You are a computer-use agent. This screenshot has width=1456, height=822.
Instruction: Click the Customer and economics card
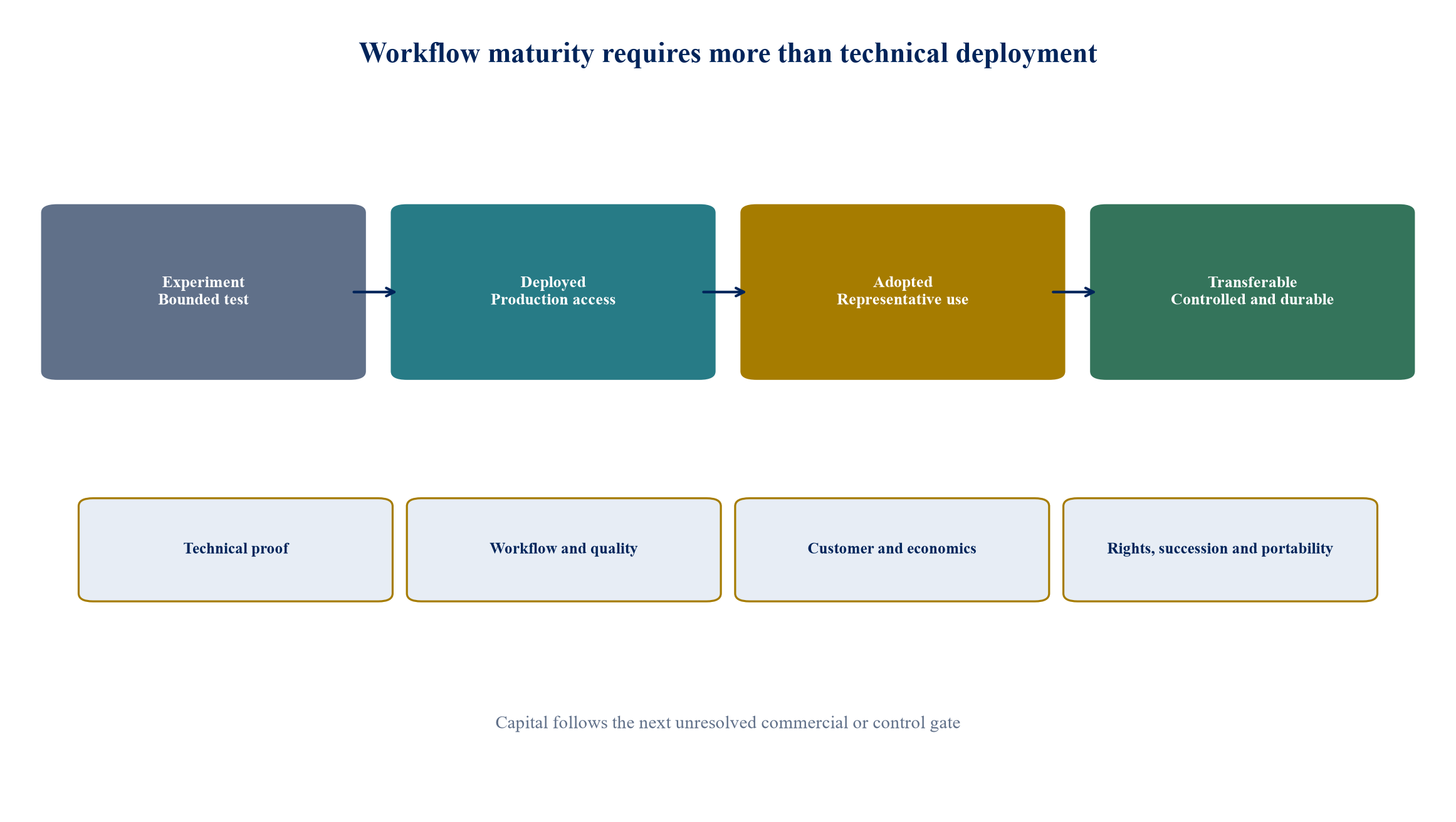892,550
